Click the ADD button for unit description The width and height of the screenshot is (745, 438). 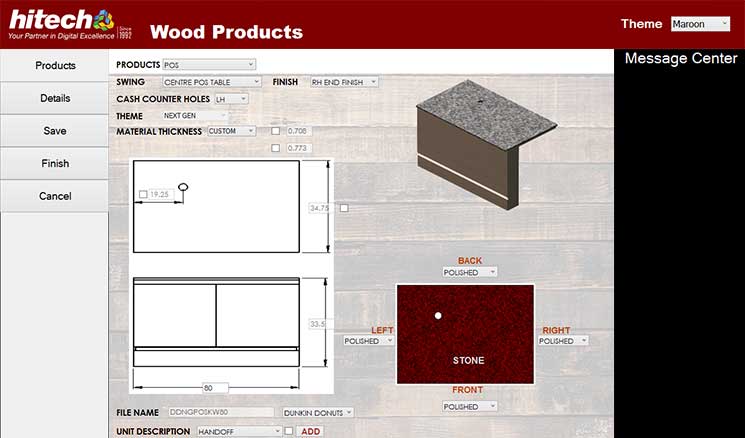[x=311, y=431]
